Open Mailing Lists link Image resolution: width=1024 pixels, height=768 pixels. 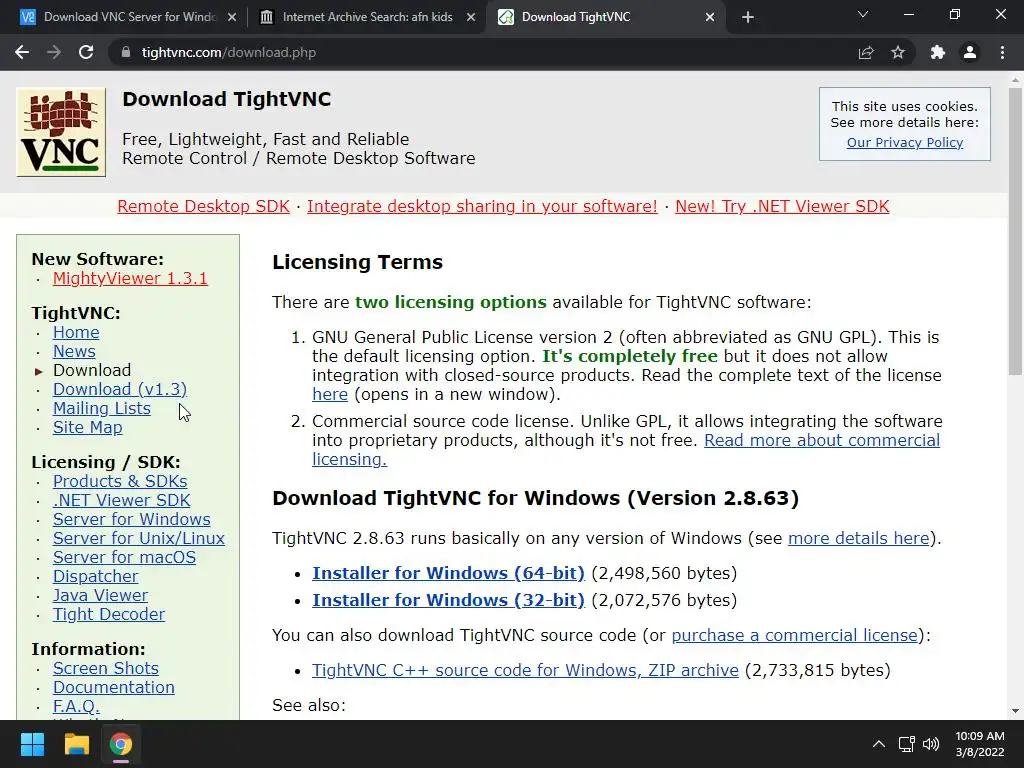pos(101,408)
